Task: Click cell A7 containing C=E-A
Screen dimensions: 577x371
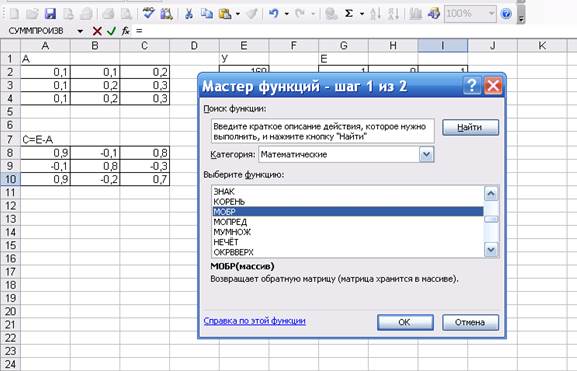Action: pyautogui.click(x=45, y=139)
